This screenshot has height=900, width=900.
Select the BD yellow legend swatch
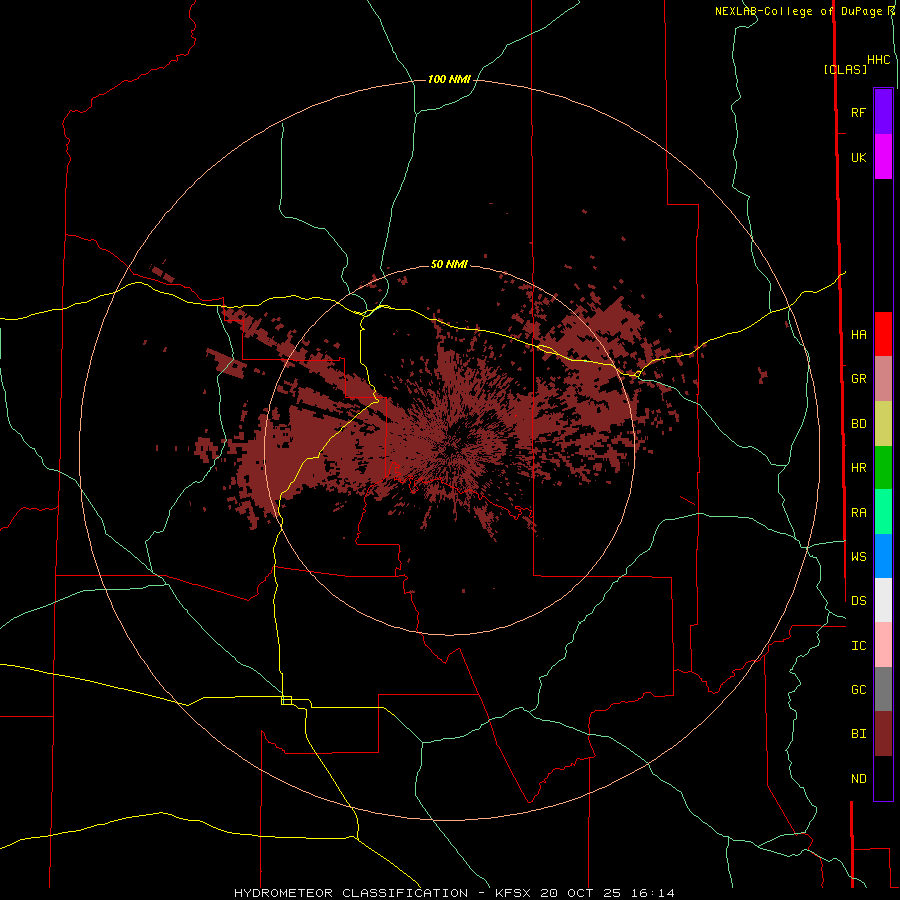[883, 423]
